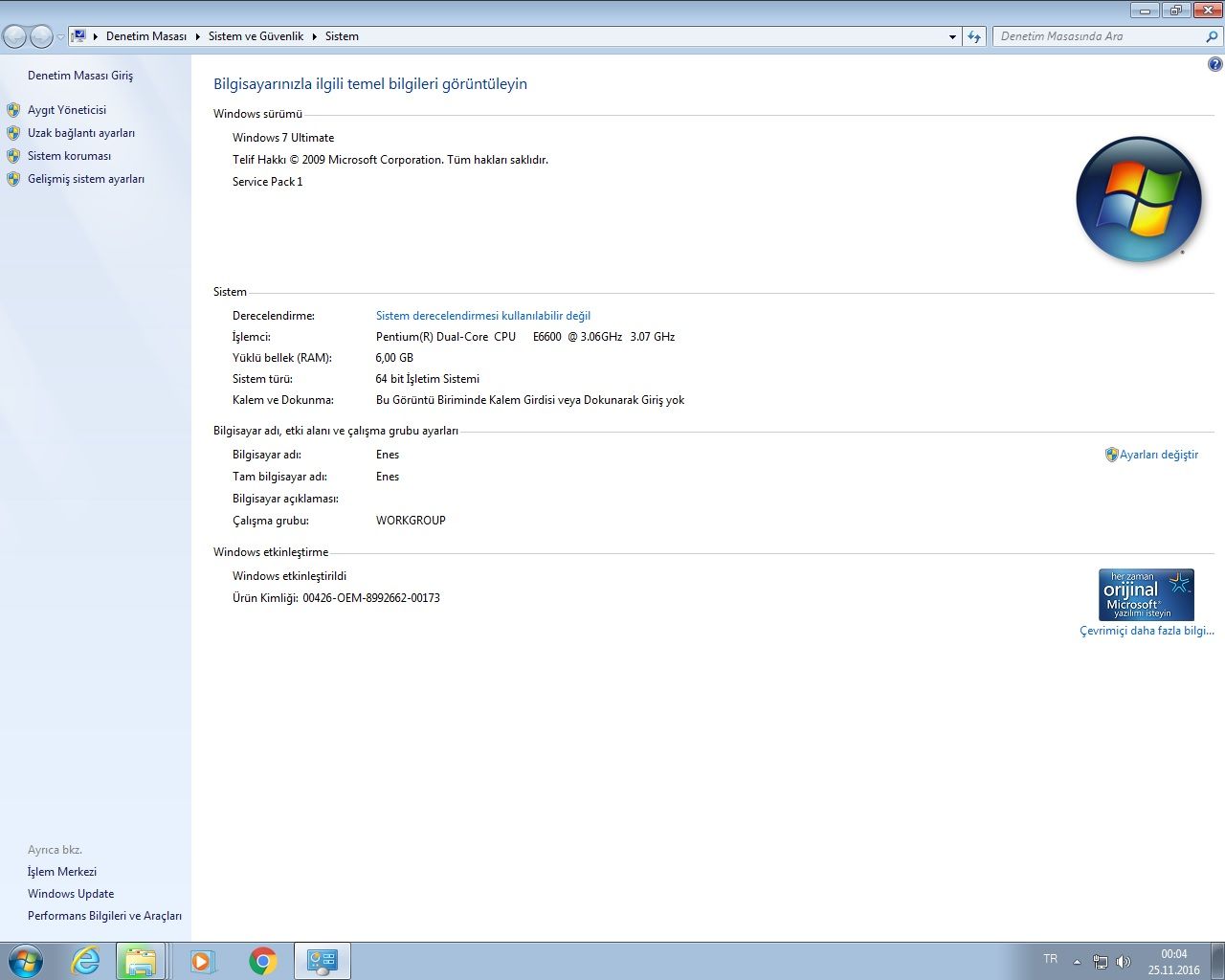Image resolution: width=1225 pixels, height=980 pixels.
Task: Click the Enes value next to Bilgisayar adı
Action: tap(388, 455)
